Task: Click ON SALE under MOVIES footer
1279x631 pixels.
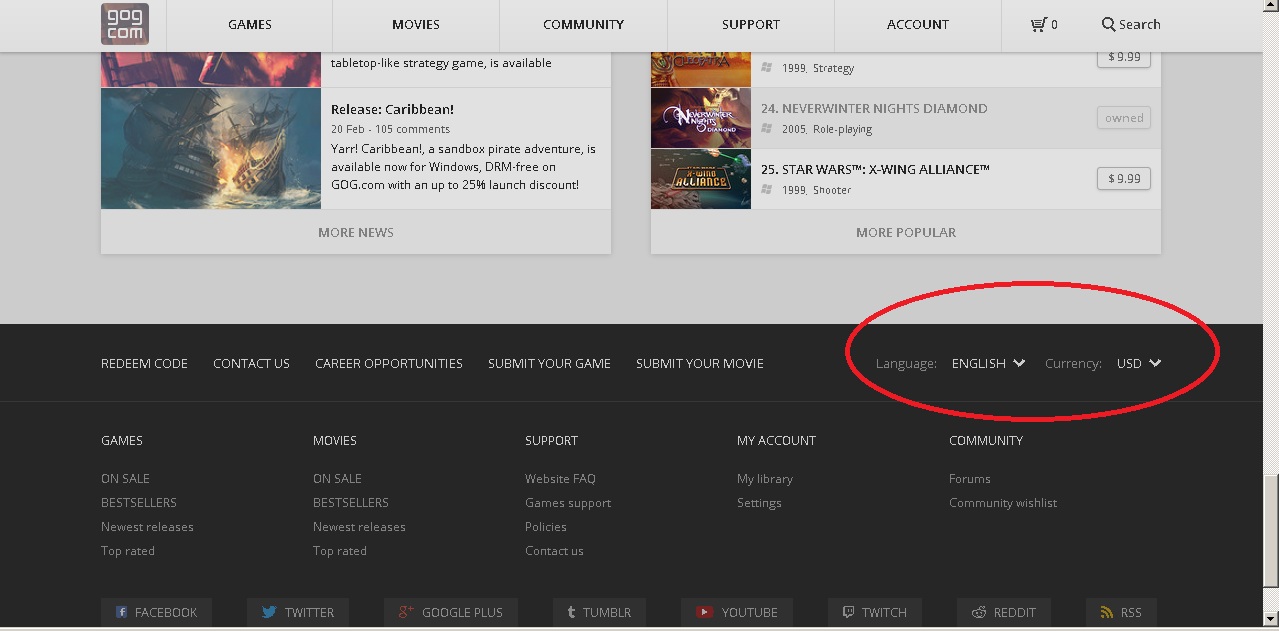Action: 337,478
